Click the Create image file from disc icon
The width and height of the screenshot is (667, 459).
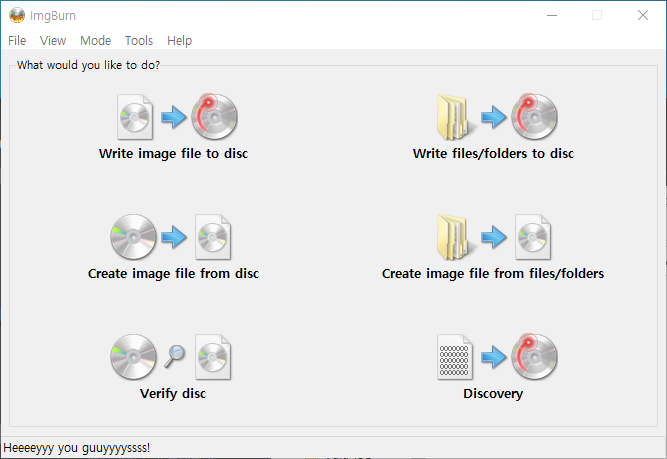(x=171, y=237)
